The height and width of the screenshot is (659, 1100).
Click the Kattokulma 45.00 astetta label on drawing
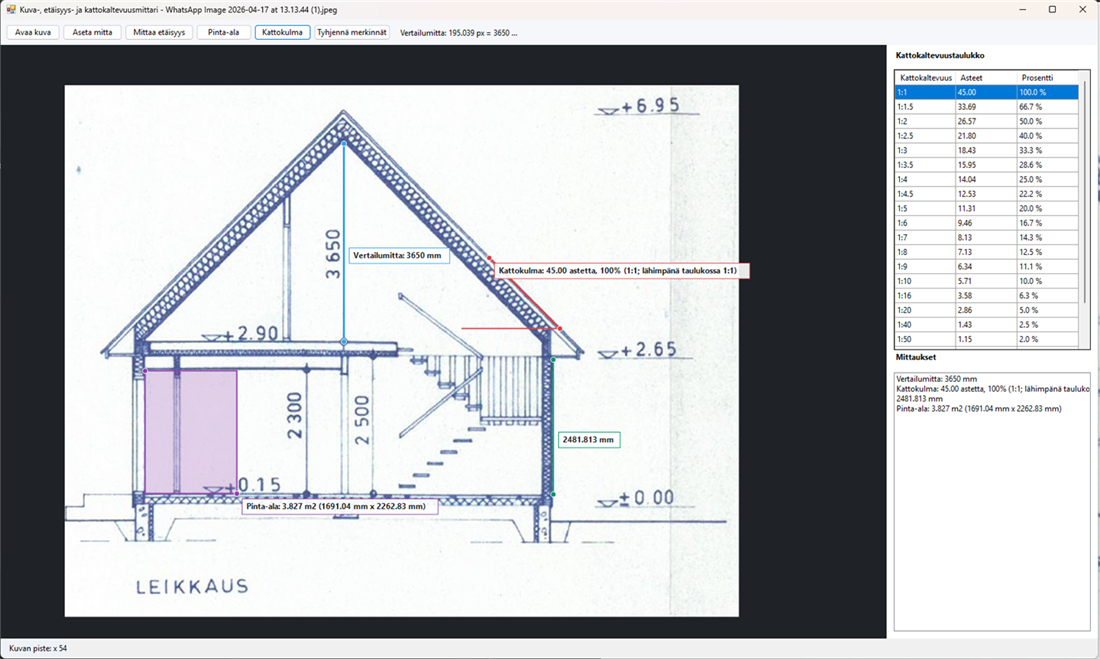(x=621, y=270)
